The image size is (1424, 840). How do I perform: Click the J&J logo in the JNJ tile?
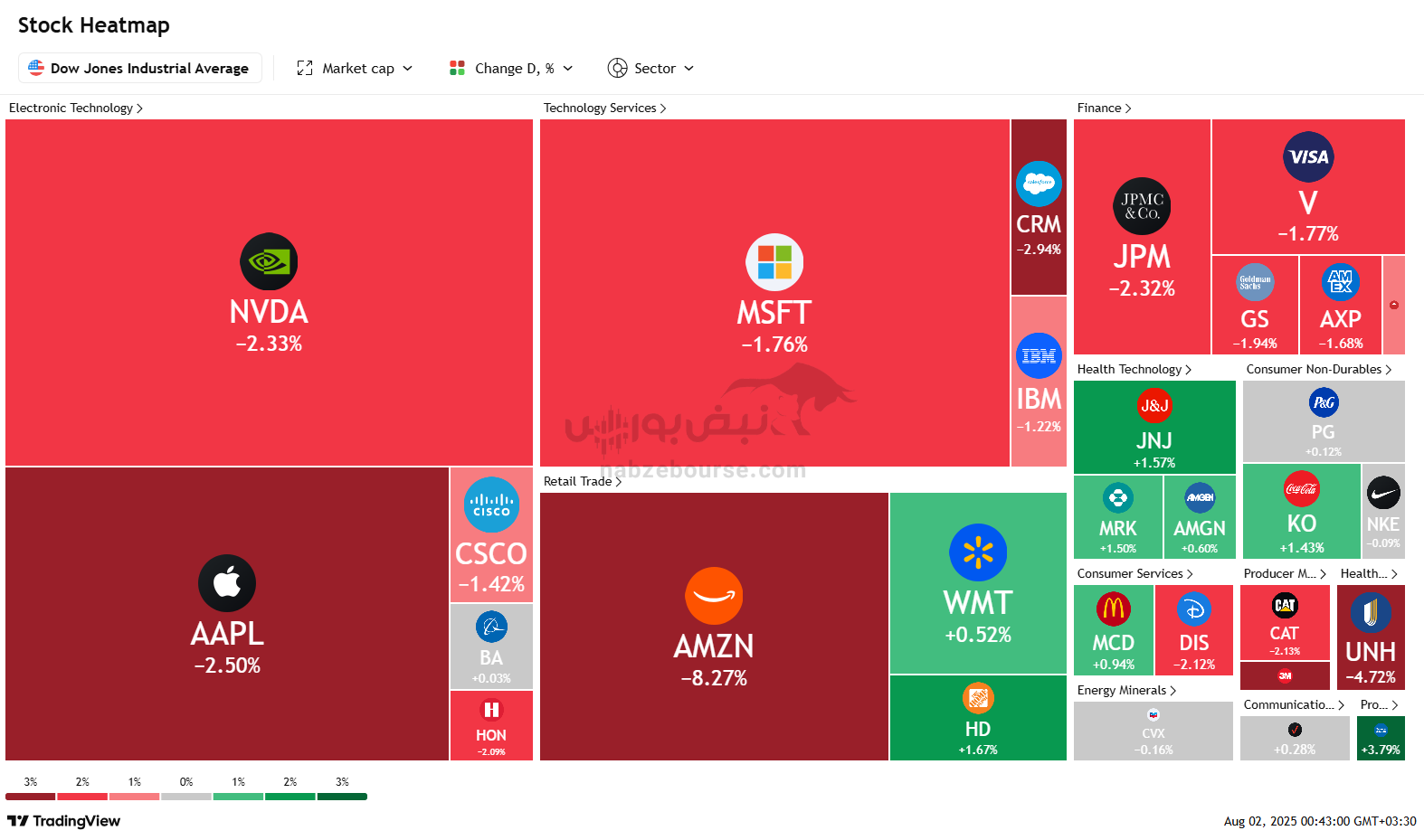pyautogui.click(x=1154, y=405)
